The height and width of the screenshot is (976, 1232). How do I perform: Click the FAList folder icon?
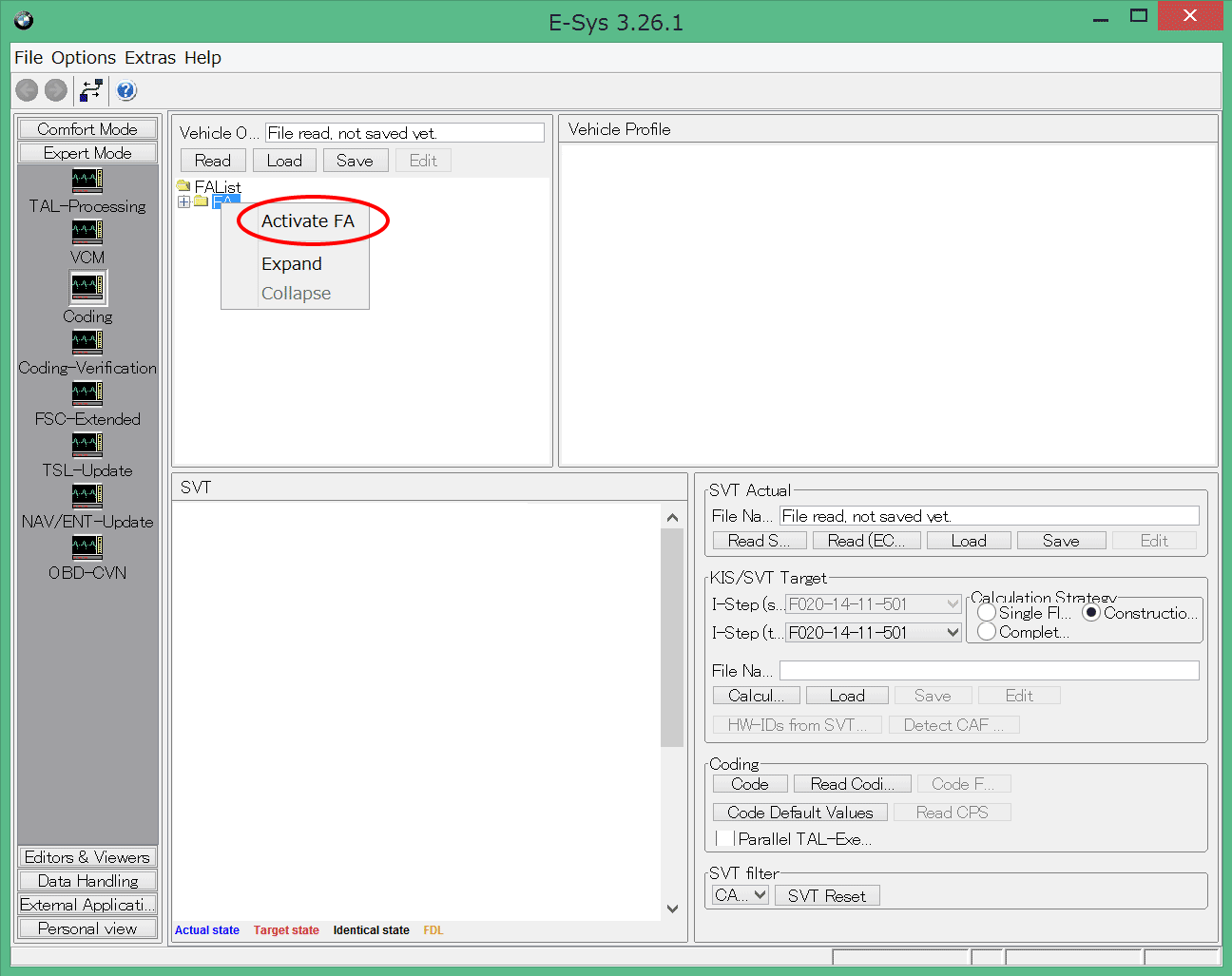(x=183, y=186)
